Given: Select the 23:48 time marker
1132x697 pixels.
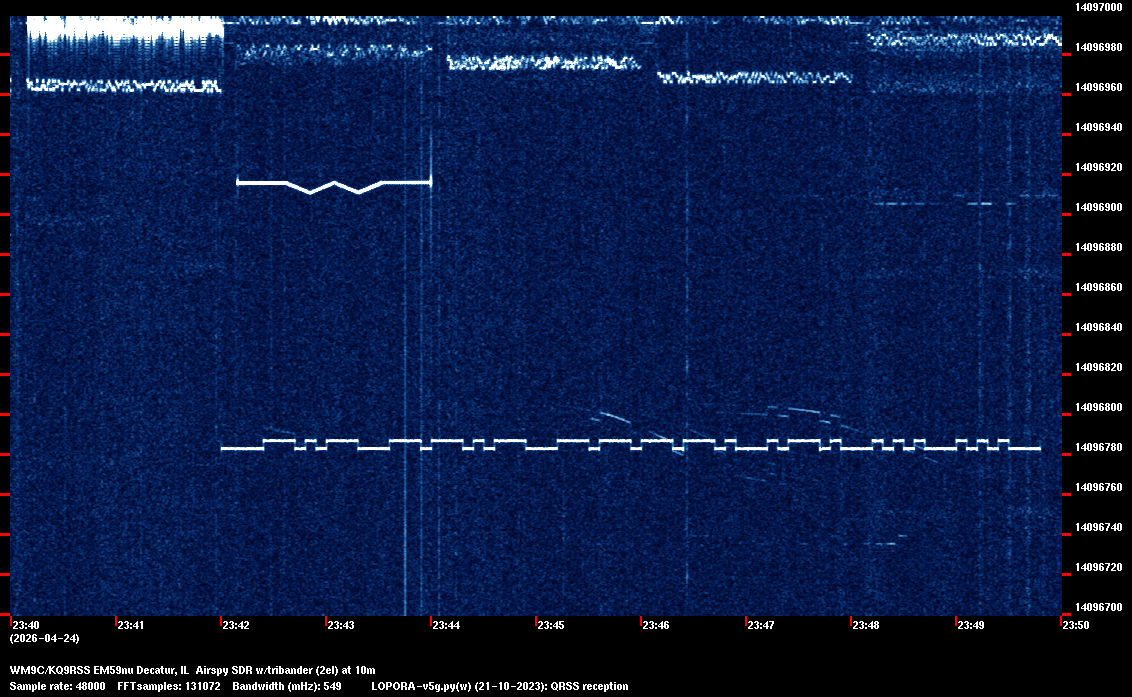Looking at the screenshot, I should tap(865, 625).
